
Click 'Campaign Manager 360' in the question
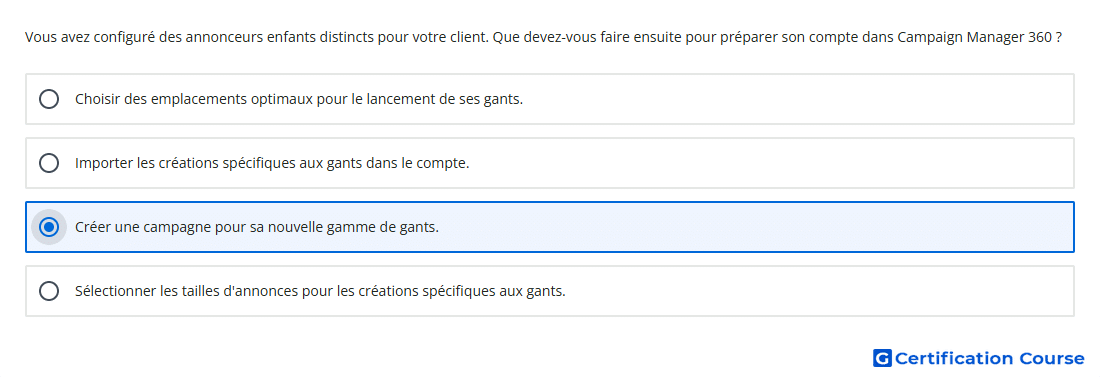(974, 37)
